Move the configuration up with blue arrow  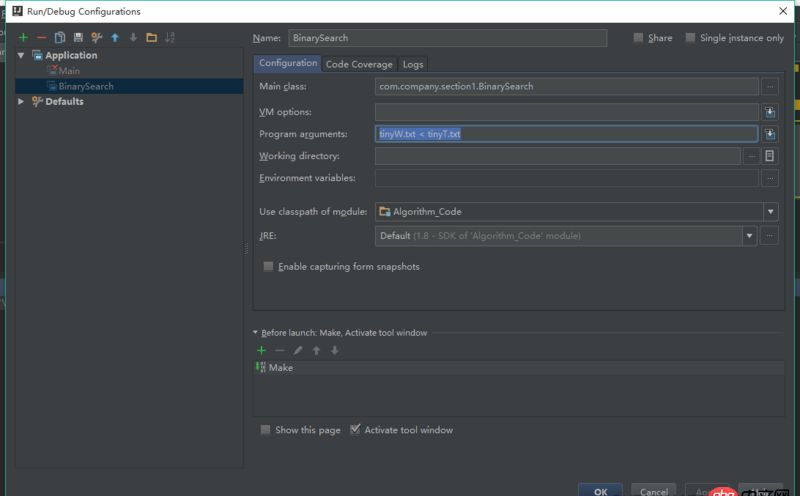click(x=115, y=38)
